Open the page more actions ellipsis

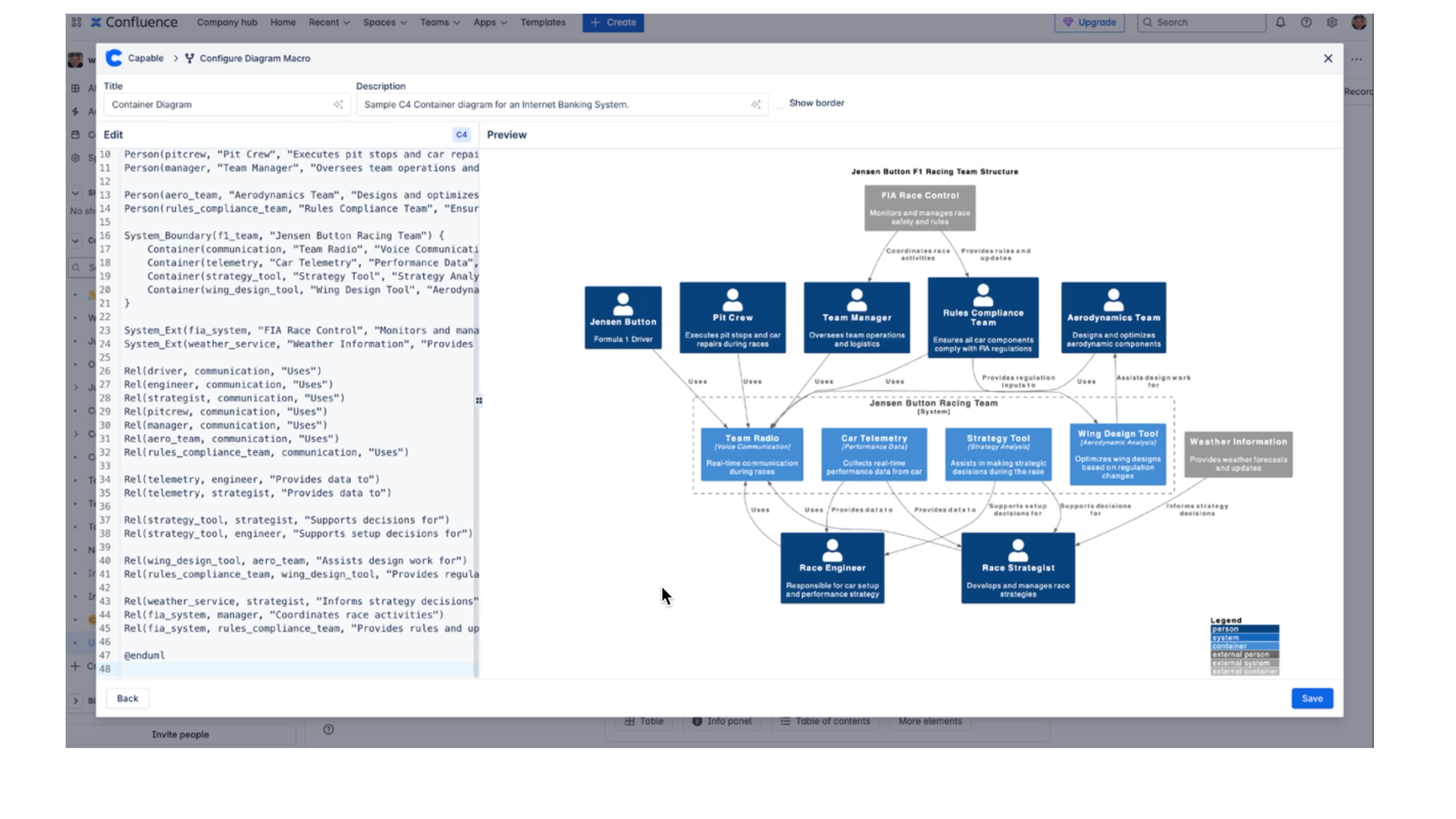coord(1356,59)
